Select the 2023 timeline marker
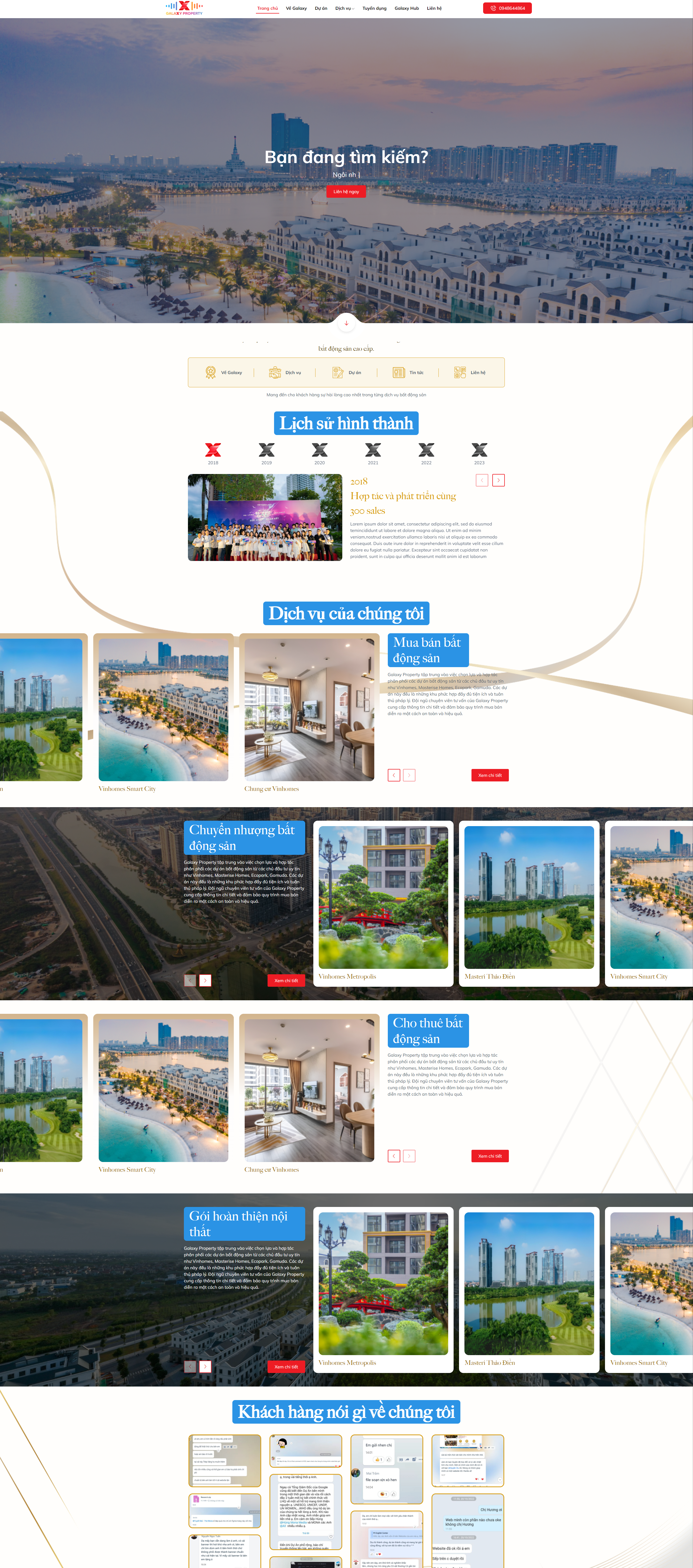 tap(479, 453)
